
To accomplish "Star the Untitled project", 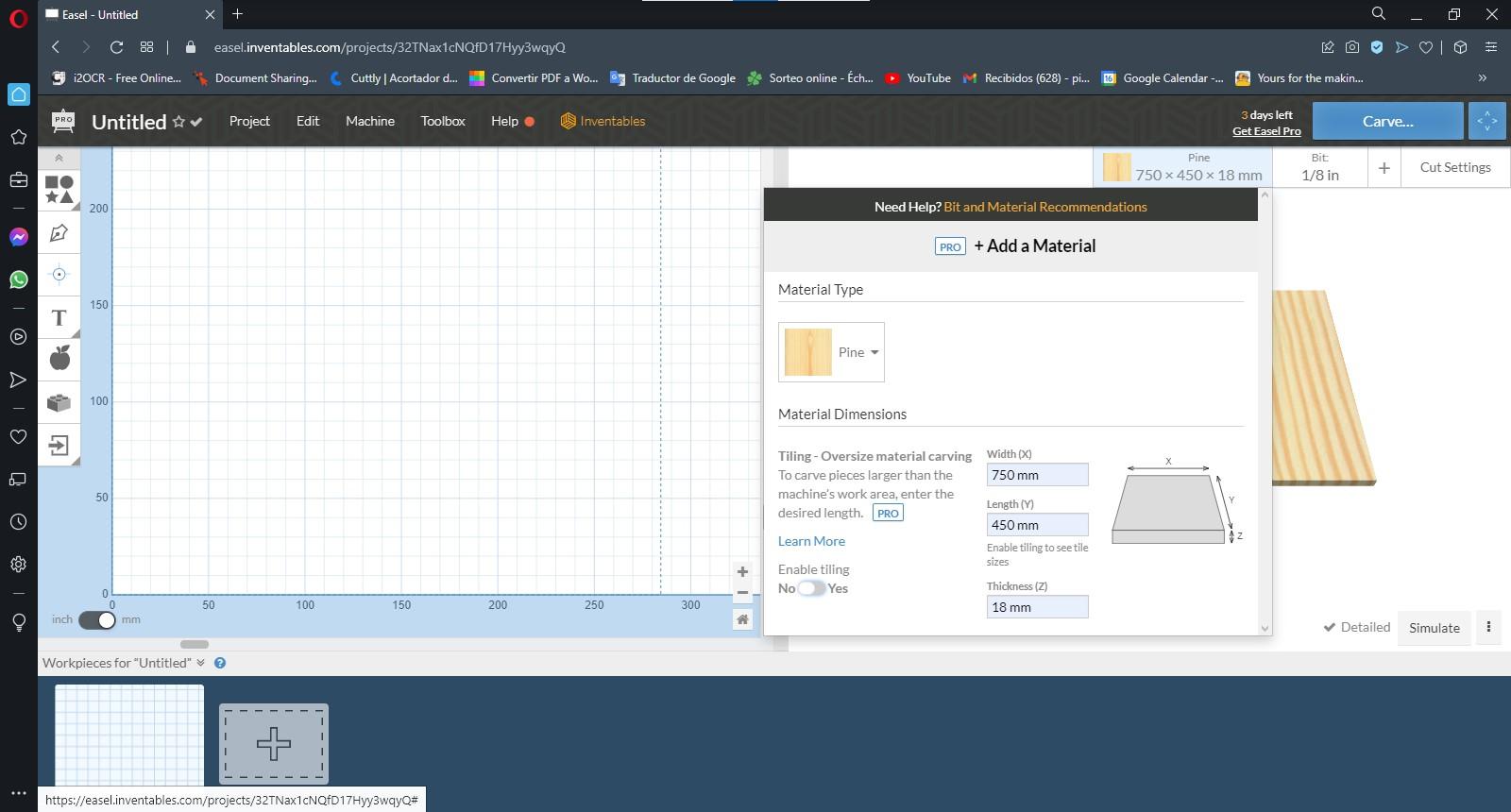I will coord(178,122).
